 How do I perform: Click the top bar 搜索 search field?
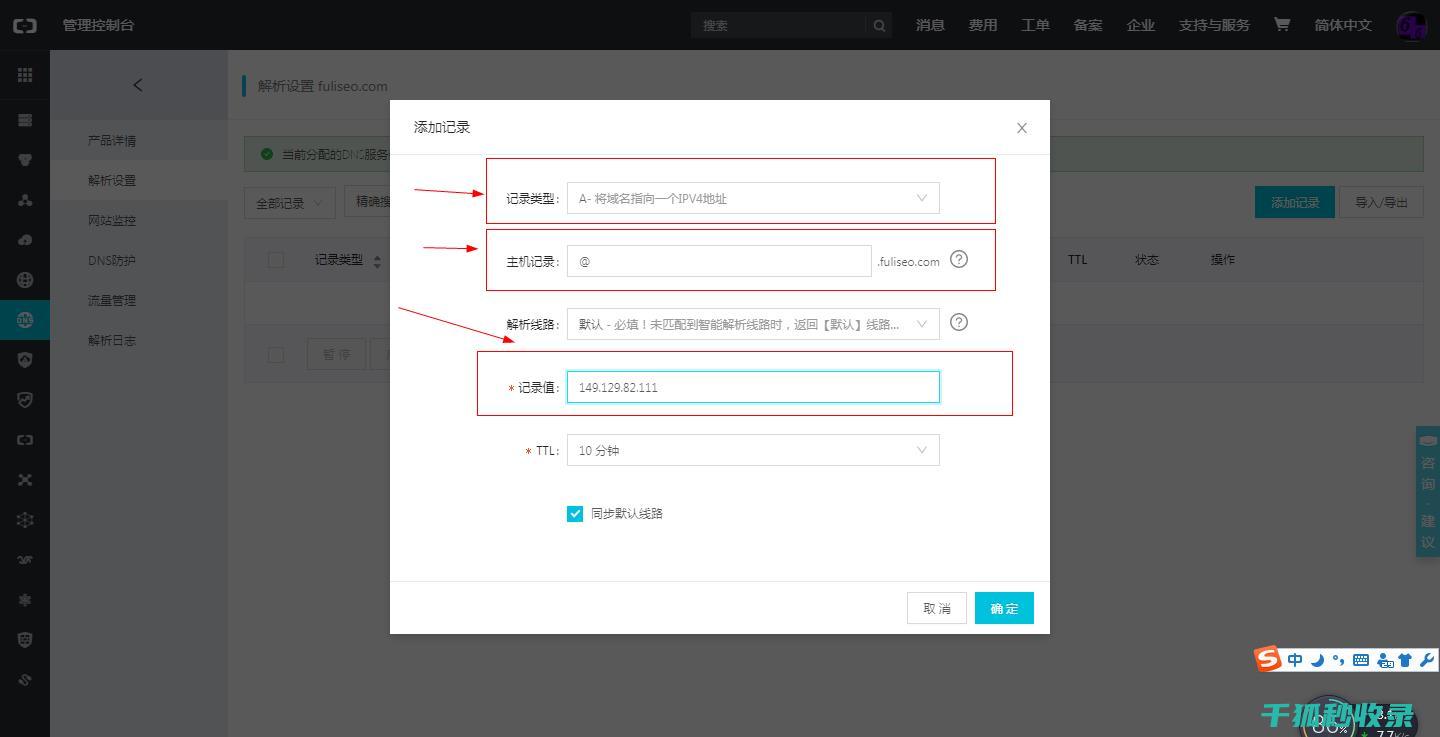(x=779, y=25)
